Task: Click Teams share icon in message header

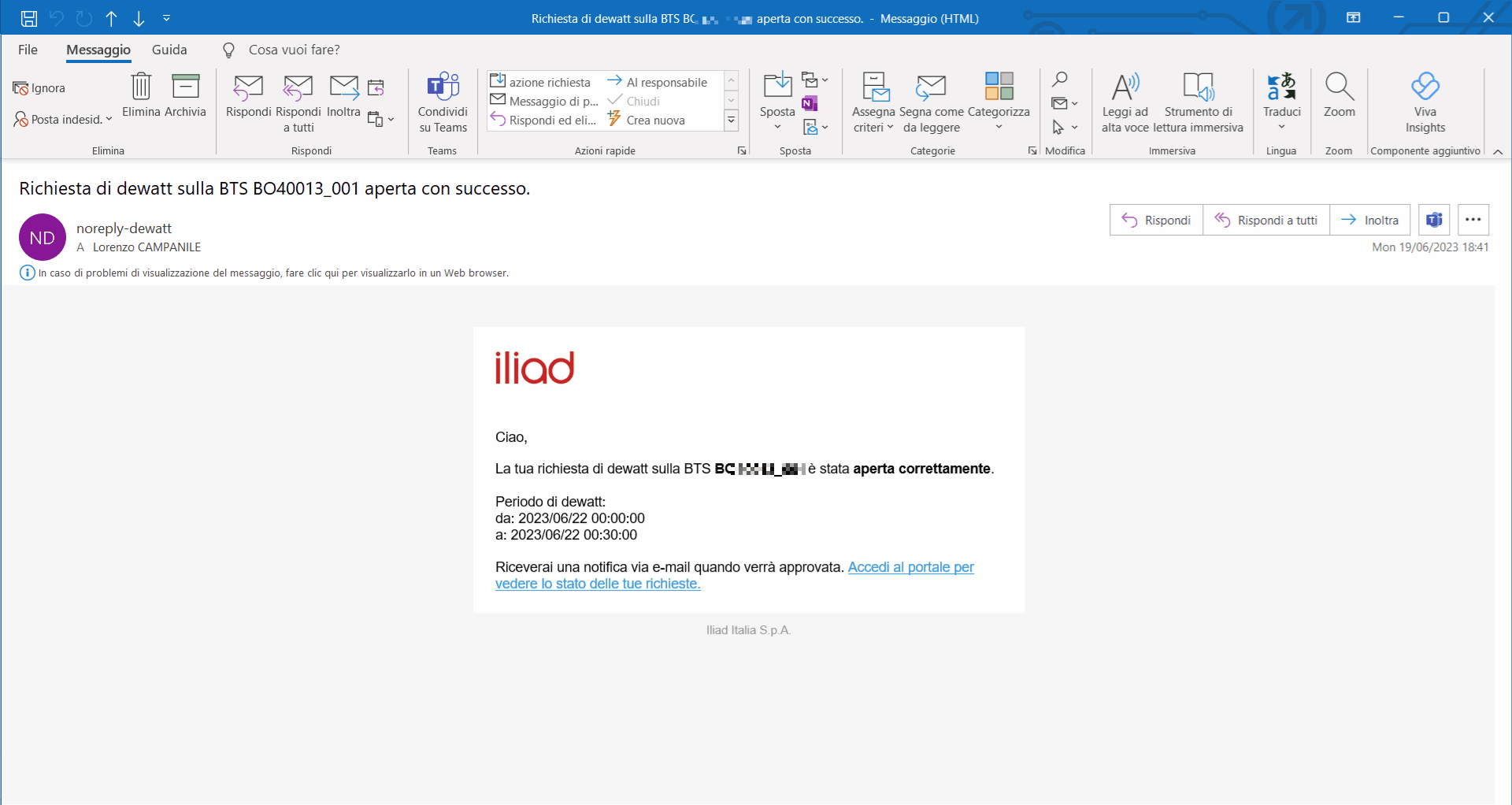Action: 1434,220
